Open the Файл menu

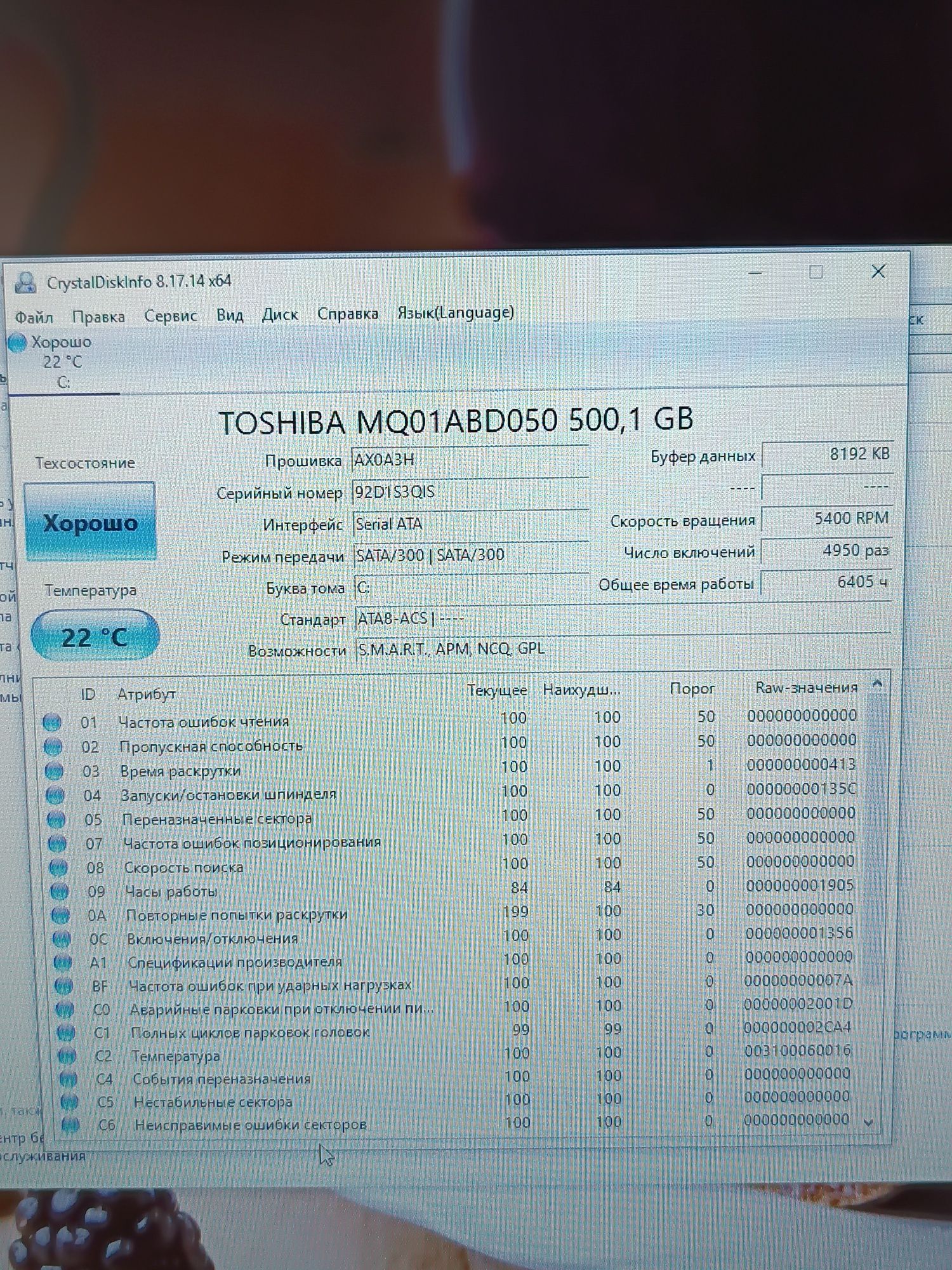click(x=34, y=317)
